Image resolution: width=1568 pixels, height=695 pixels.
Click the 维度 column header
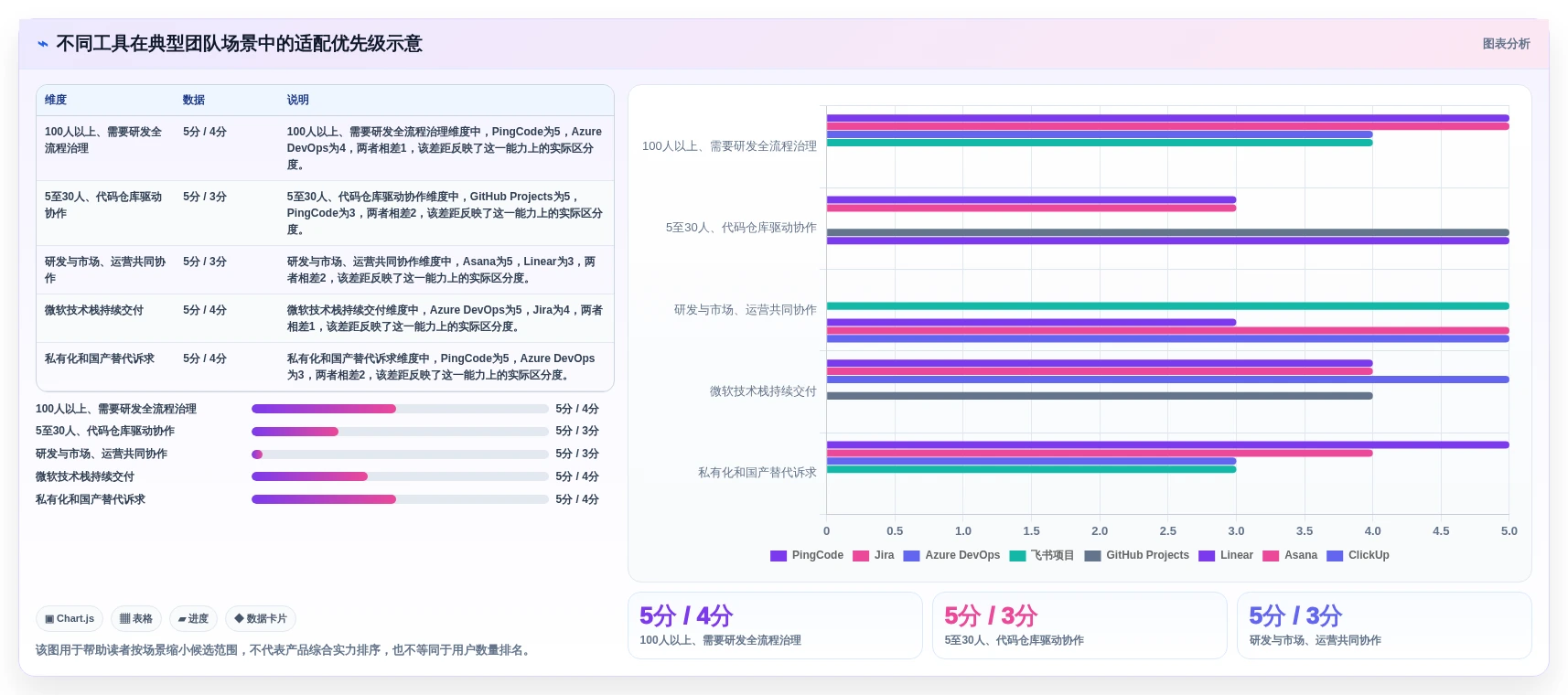pos(56,101)
